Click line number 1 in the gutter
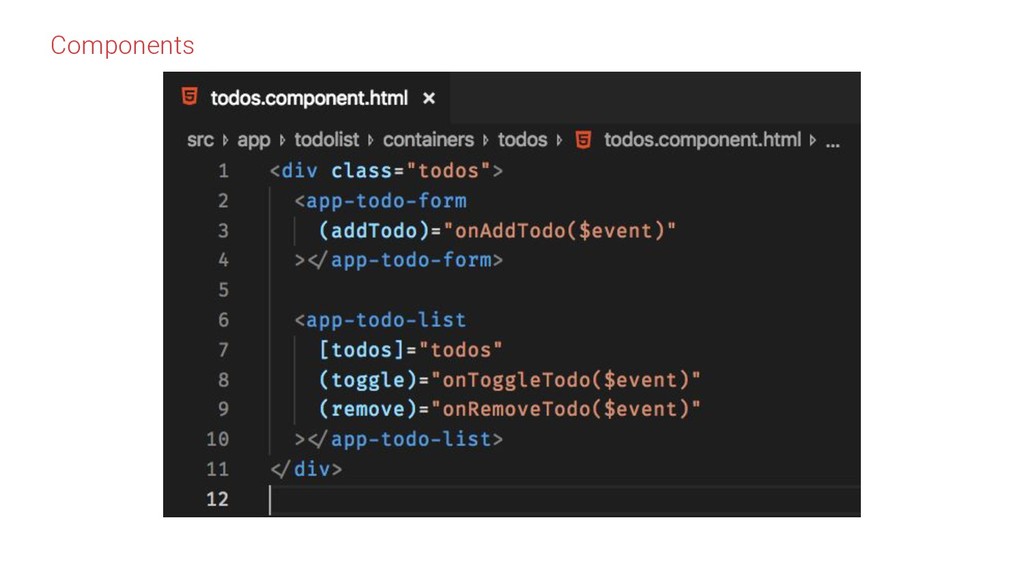This screenshot has width=1024, height=576. pyautogui.click(x=223, y=171)
